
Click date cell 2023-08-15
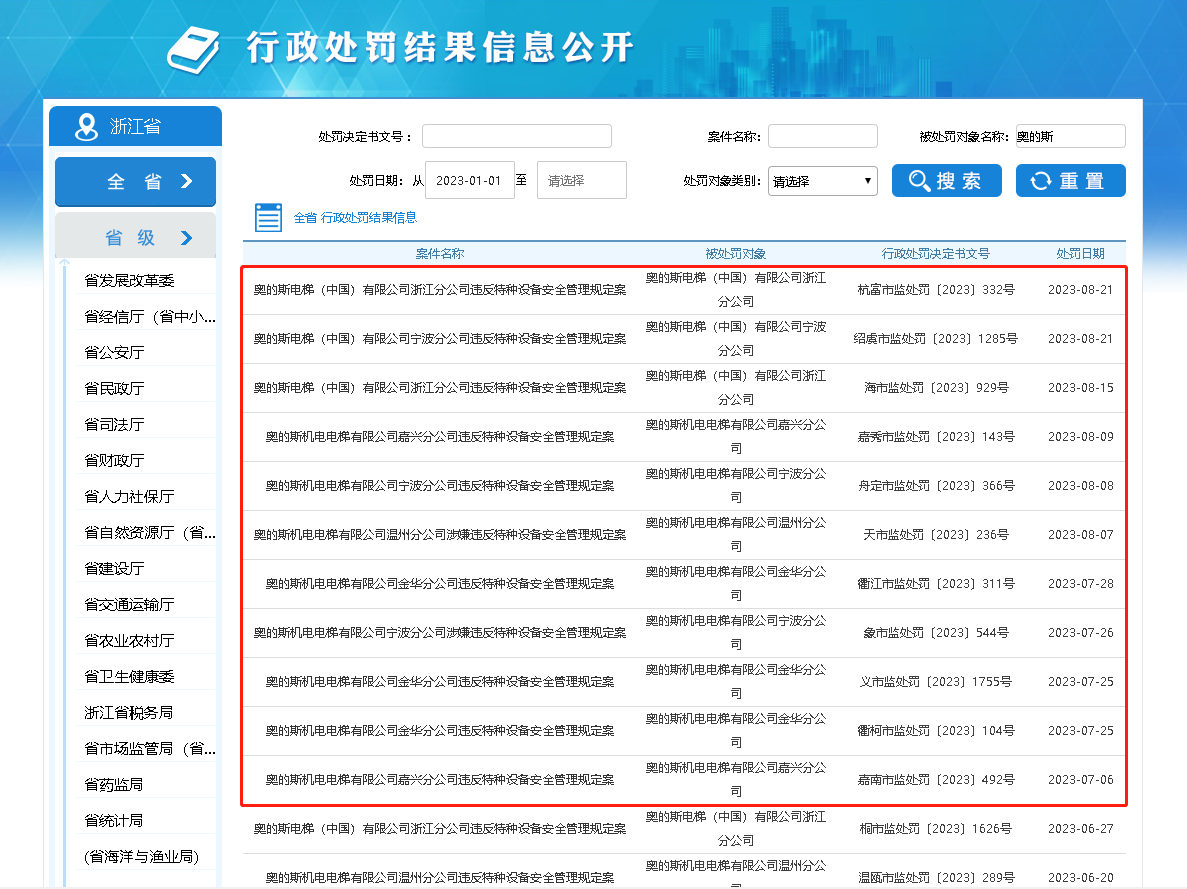[1080, 388]
